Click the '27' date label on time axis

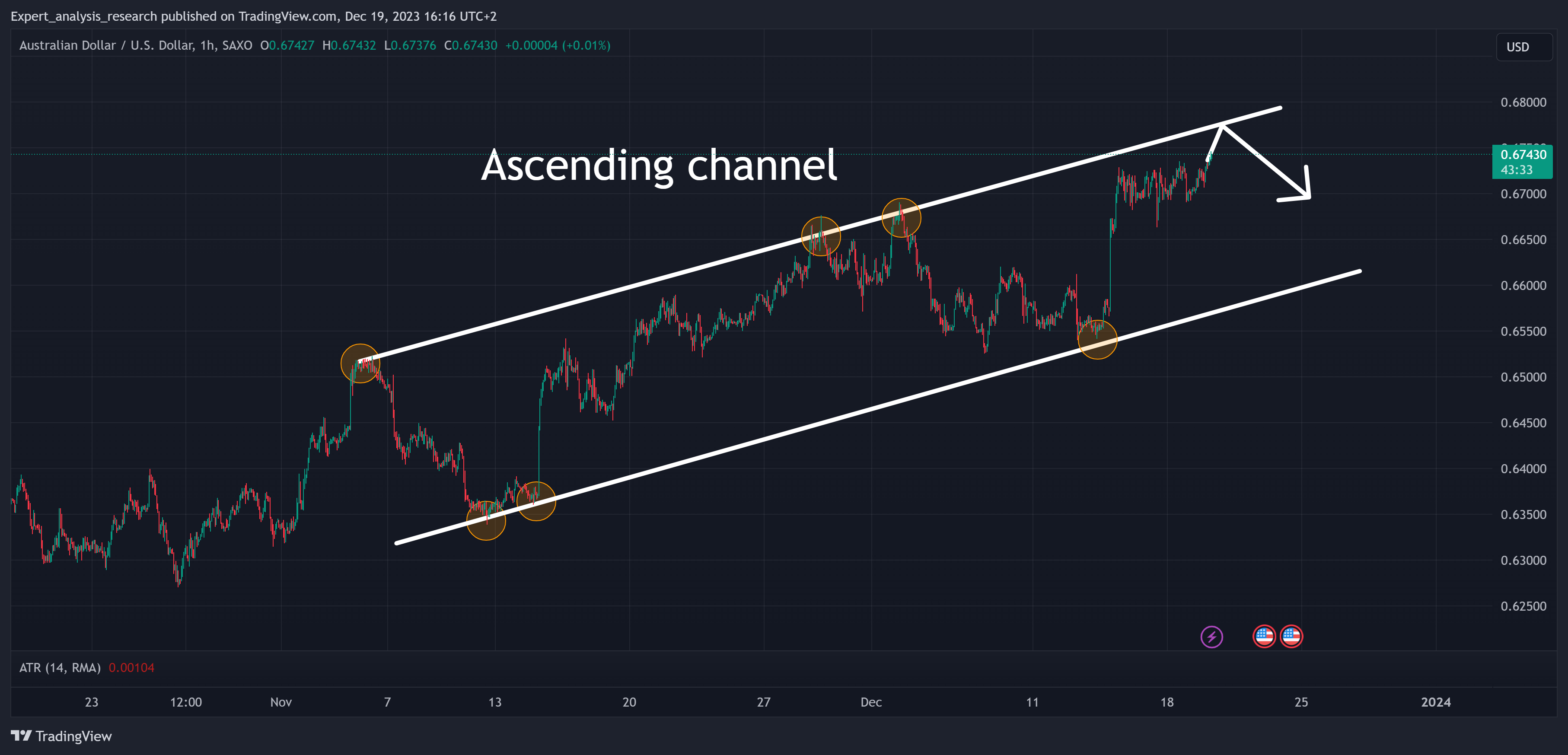click(763, 702)
